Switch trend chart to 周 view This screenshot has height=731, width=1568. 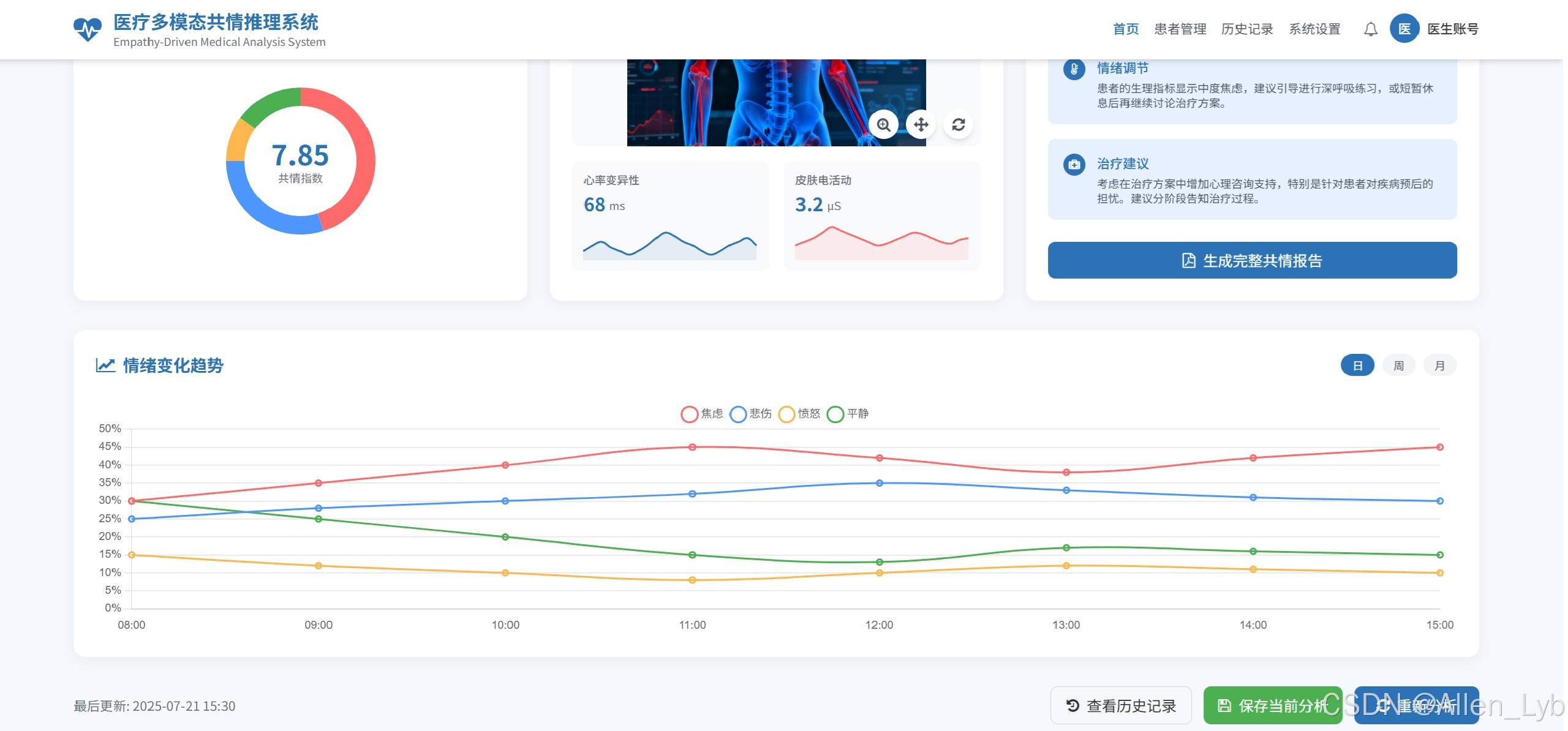1398,365
